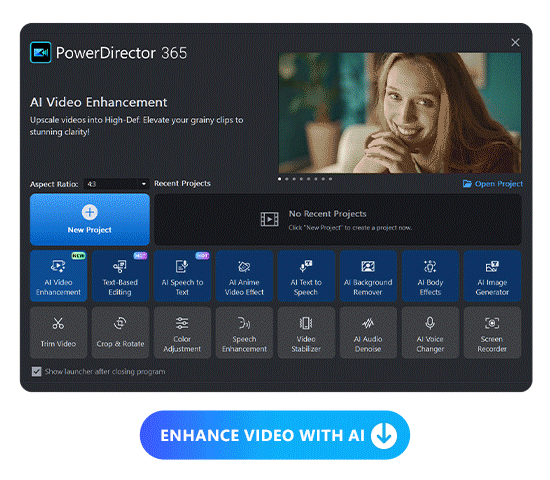Open the Video Stabilizer
Screen dimensions: 550x480
point(306,333)
